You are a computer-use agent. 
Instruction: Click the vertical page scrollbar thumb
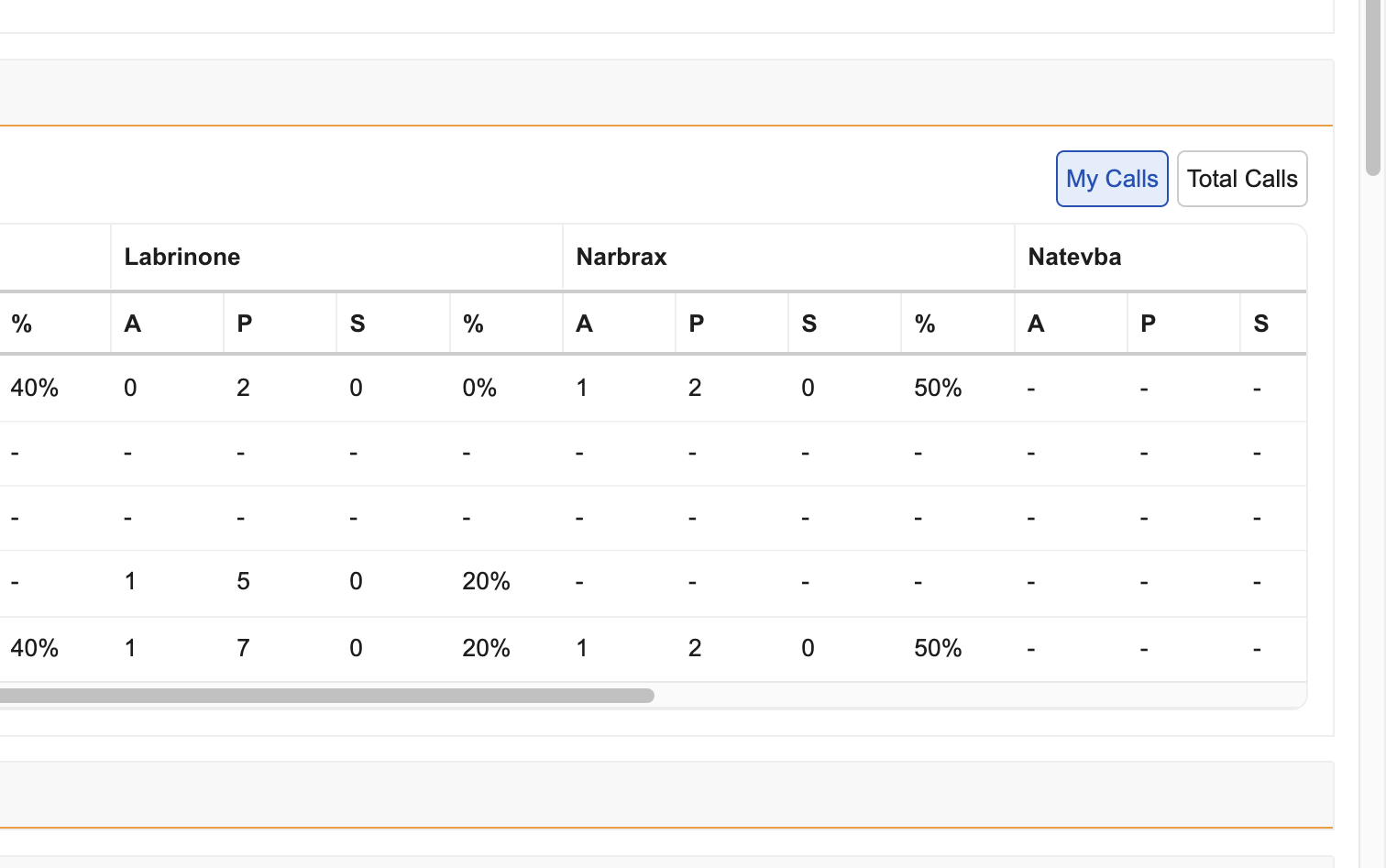coord(1372,87)
